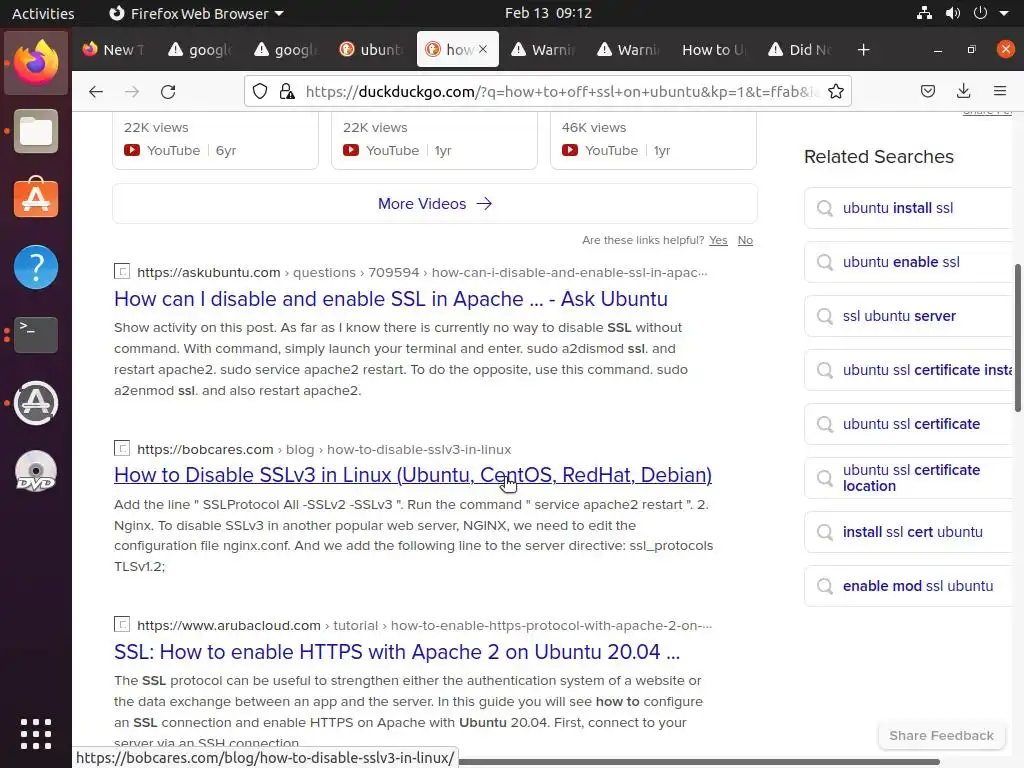Open the 46K views YouTube video card
The image size is (1024, 768).
tap(653, 140)
